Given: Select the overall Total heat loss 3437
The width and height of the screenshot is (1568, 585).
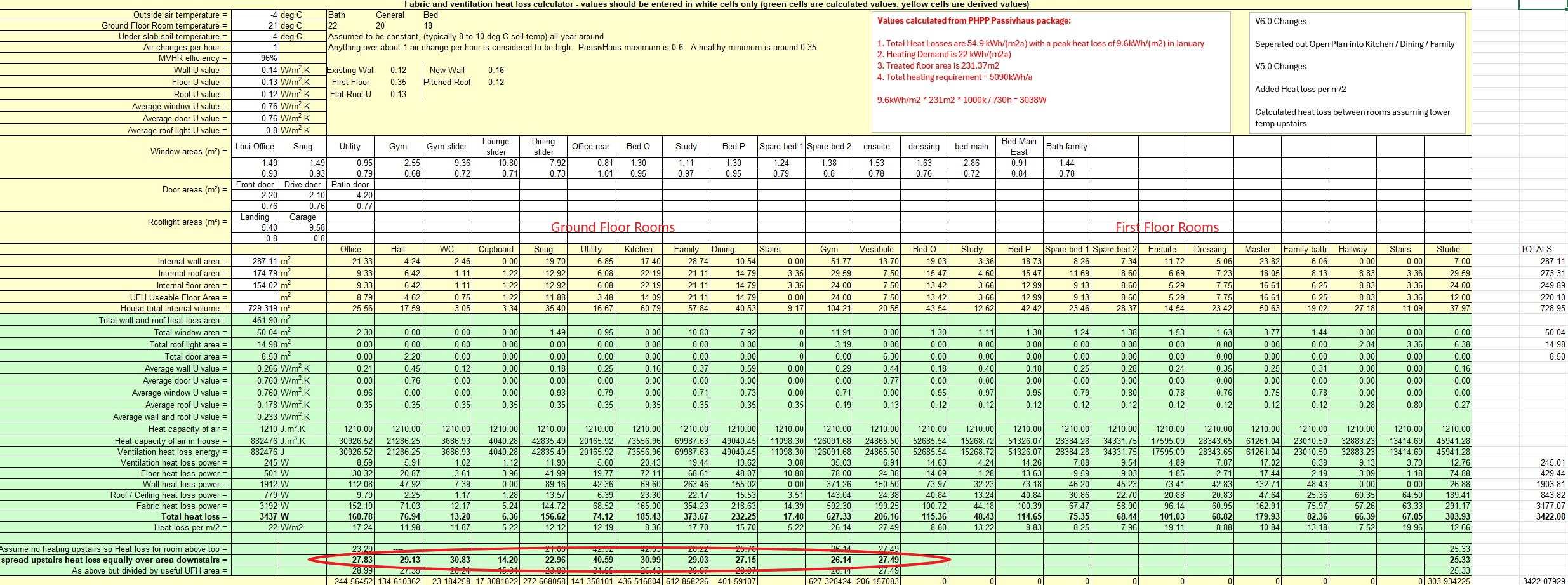Looking at the screenshot, I should coord(255,517).
